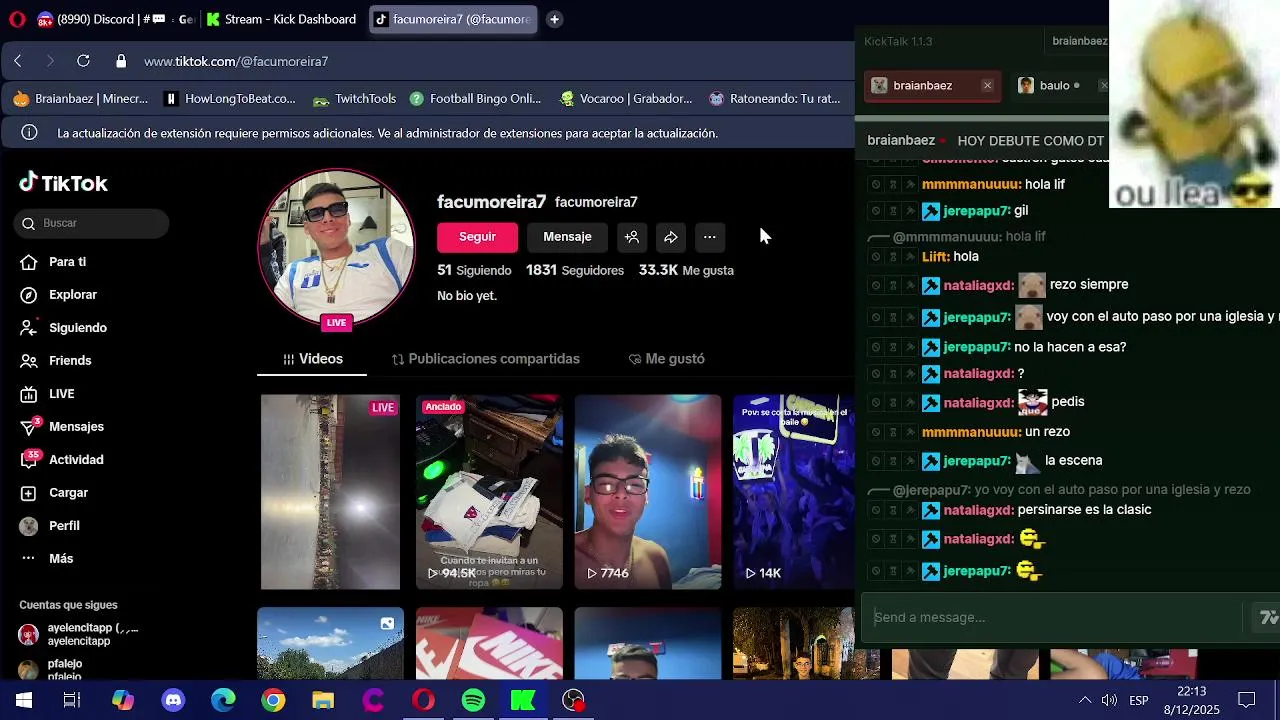Screen dimensions: 1280x720
Task: Switch to Me gustó tab
Action: (x=666, y=359)
